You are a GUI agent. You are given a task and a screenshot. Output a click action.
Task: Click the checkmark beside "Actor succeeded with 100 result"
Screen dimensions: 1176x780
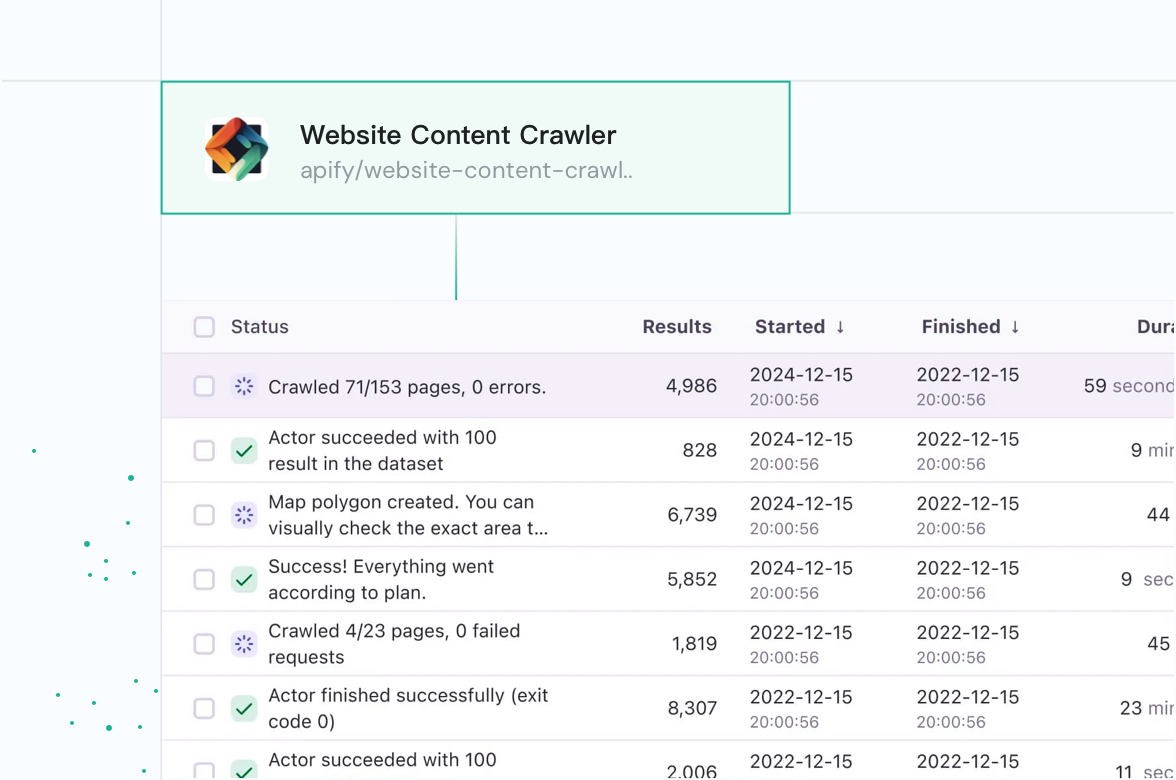tap(244, 451)
